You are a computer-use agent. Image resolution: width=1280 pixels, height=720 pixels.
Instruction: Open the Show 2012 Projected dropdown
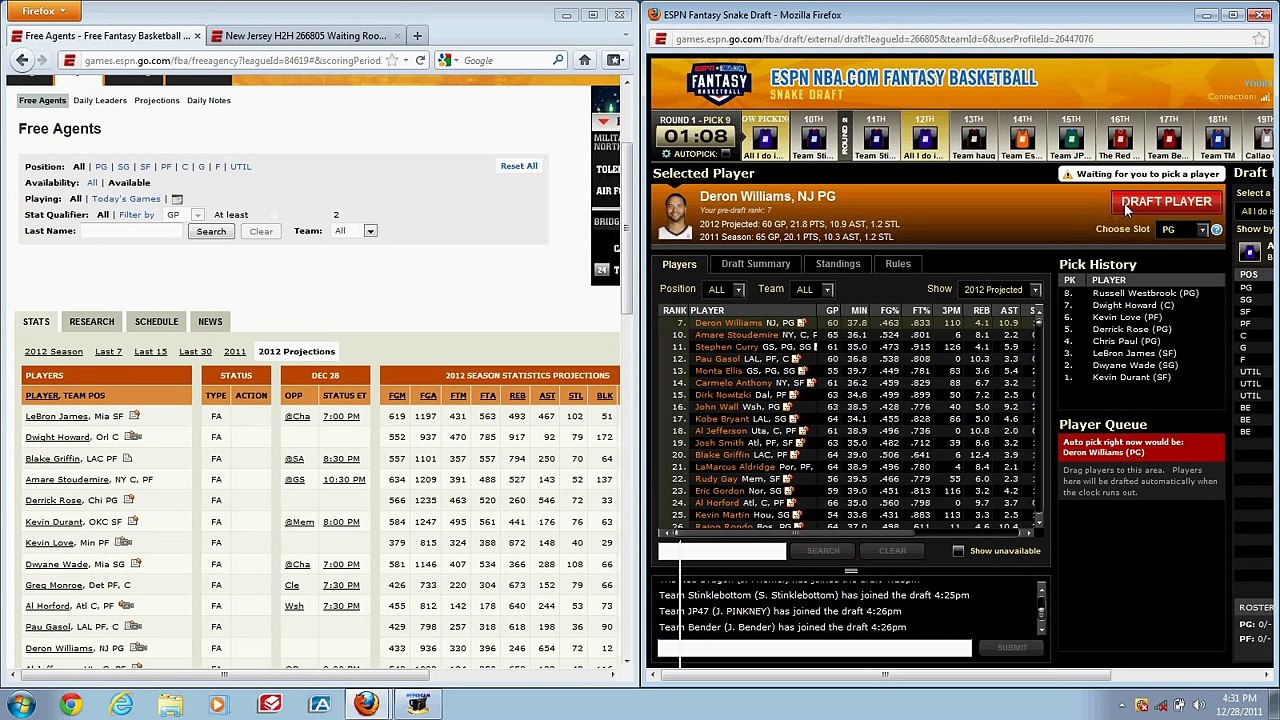click(999, 290)
